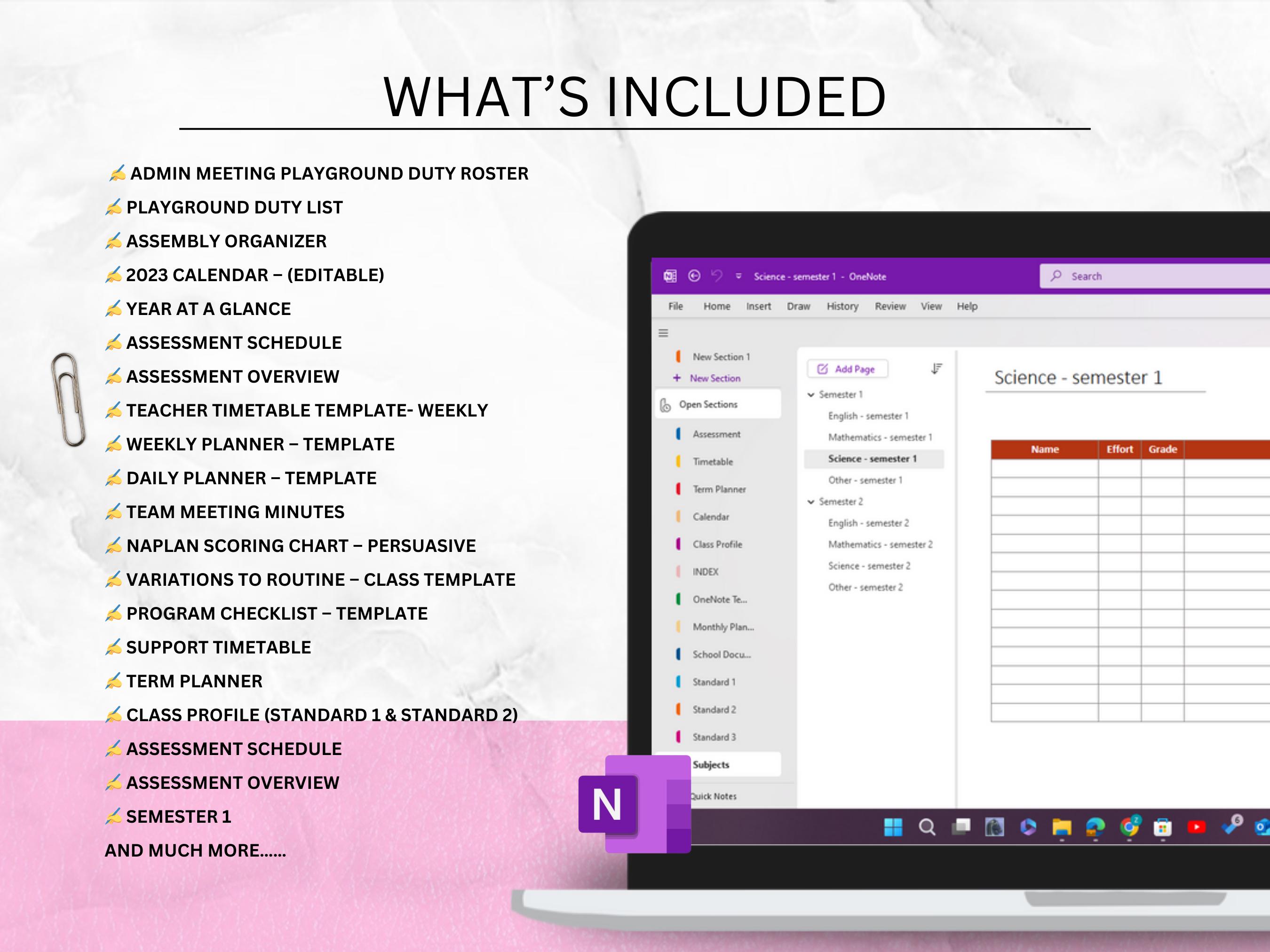Collapse the Semester 2 page group

click(811, 501)
